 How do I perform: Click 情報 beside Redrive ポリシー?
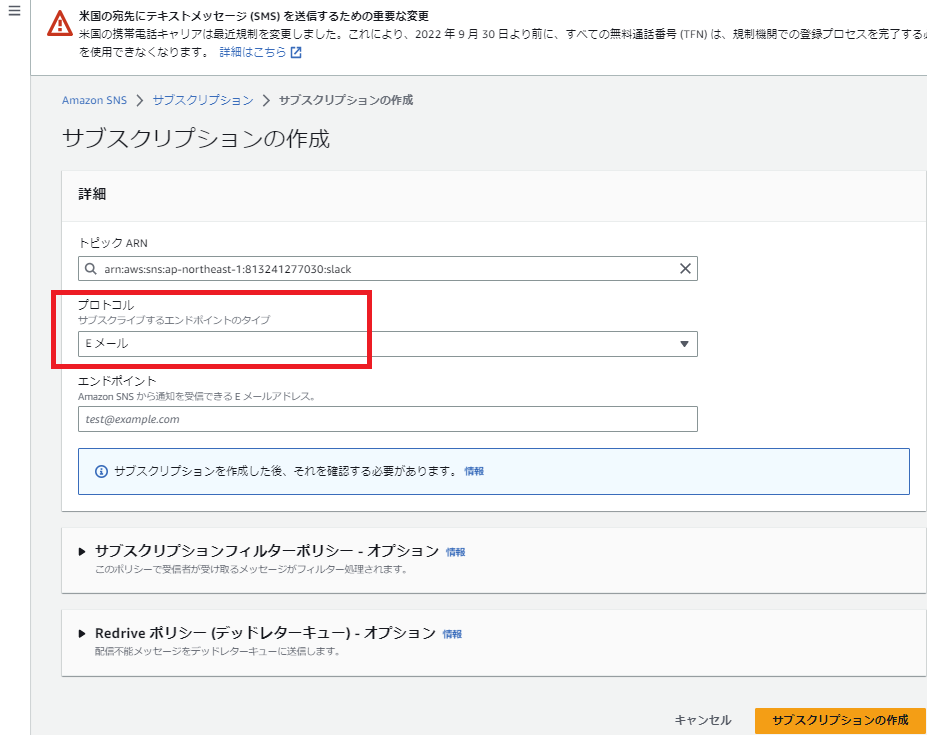pos(451,633)
